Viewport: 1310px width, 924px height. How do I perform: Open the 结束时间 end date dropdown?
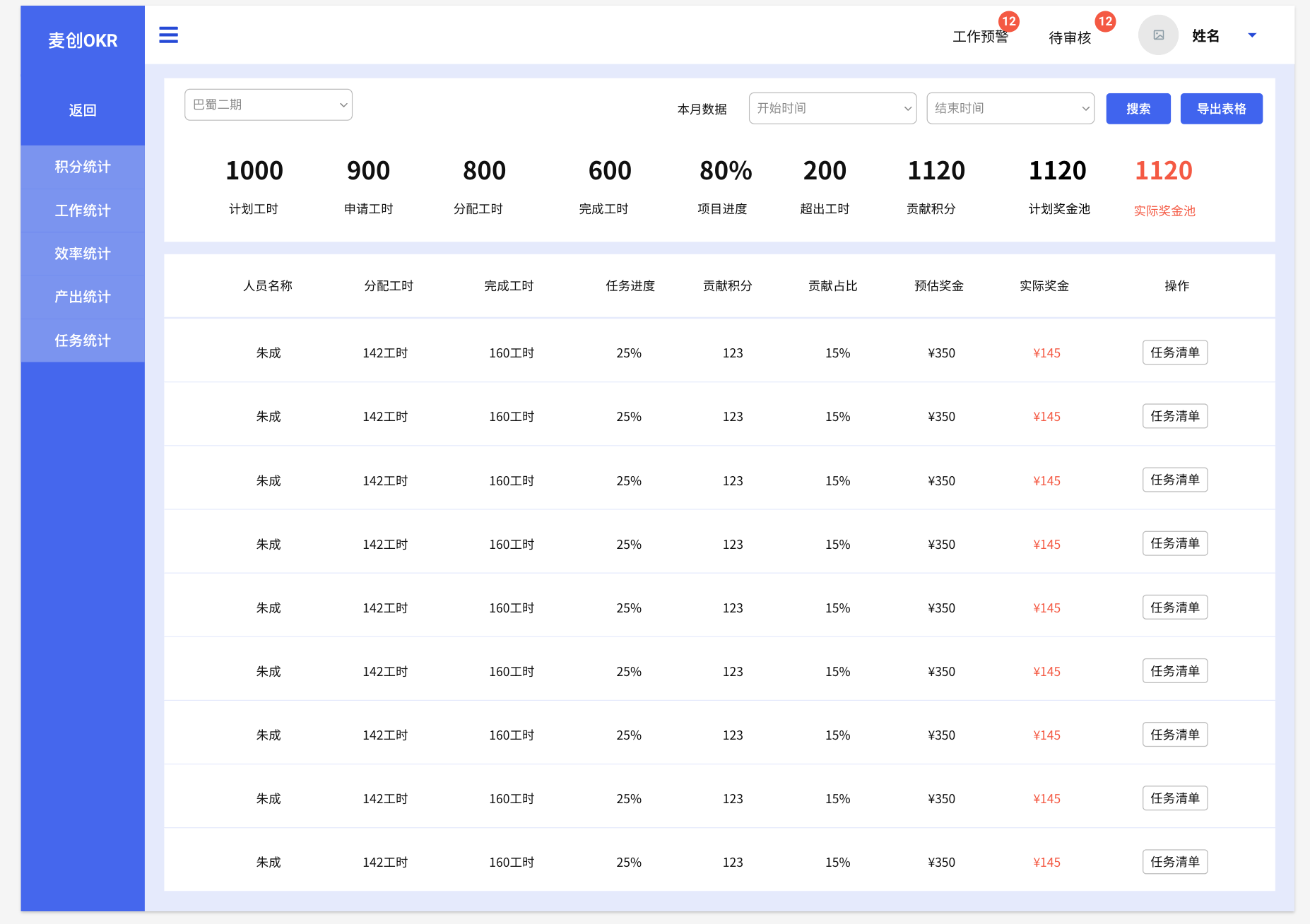coord(1010,108)
